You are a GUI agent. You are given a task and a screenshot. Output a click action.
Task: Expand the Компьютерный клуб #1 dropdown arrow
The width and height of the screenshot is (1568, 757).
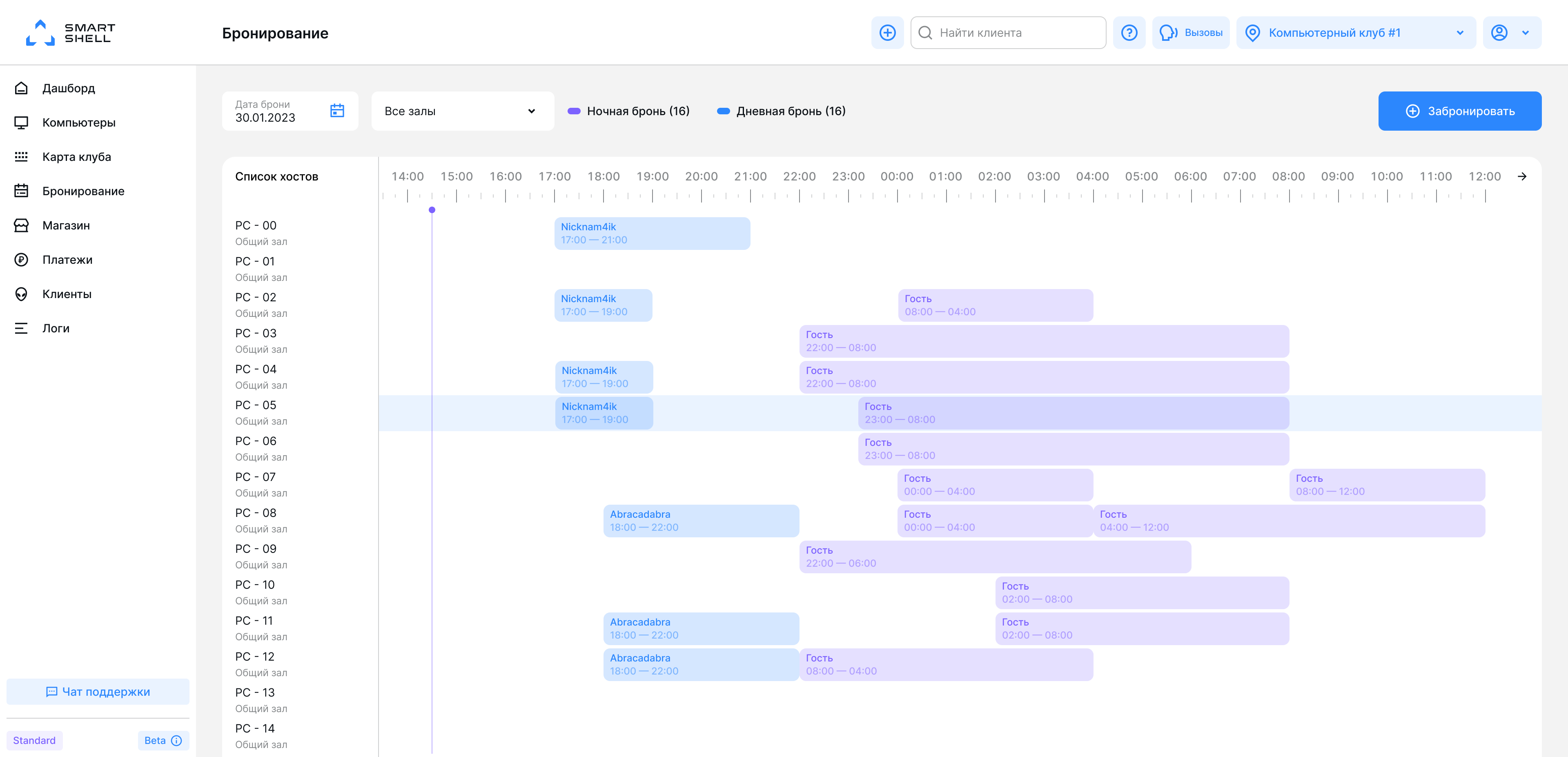click(x=1460, y=33)
